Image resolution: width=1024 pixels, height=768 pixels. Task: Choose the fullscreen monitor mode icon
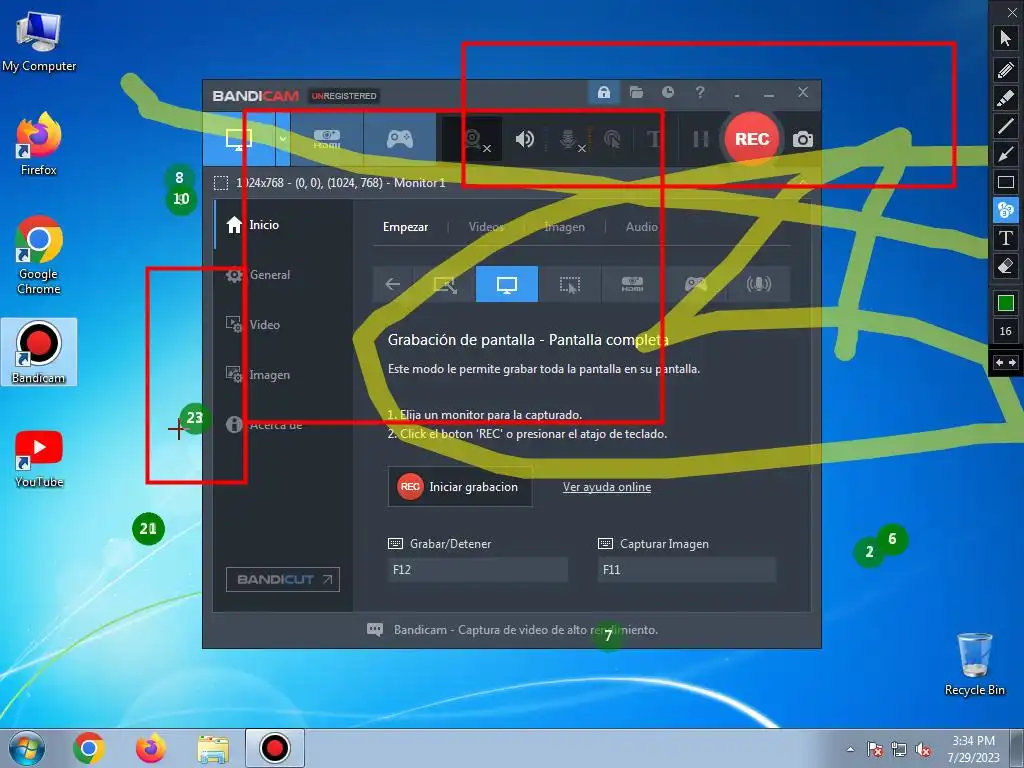tap(507, 284)
